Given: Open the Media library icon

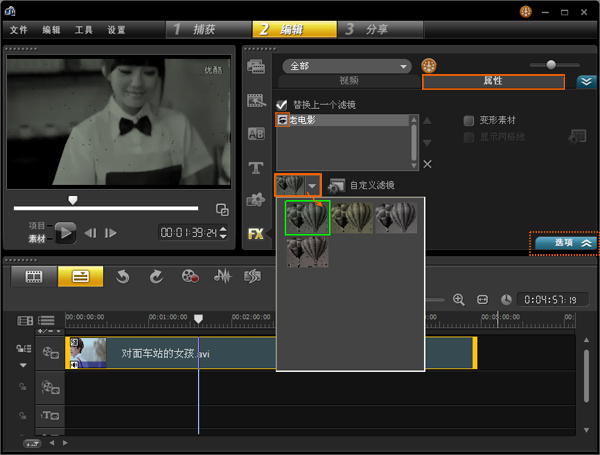Looking at the screenshot, I should [256, 67].
